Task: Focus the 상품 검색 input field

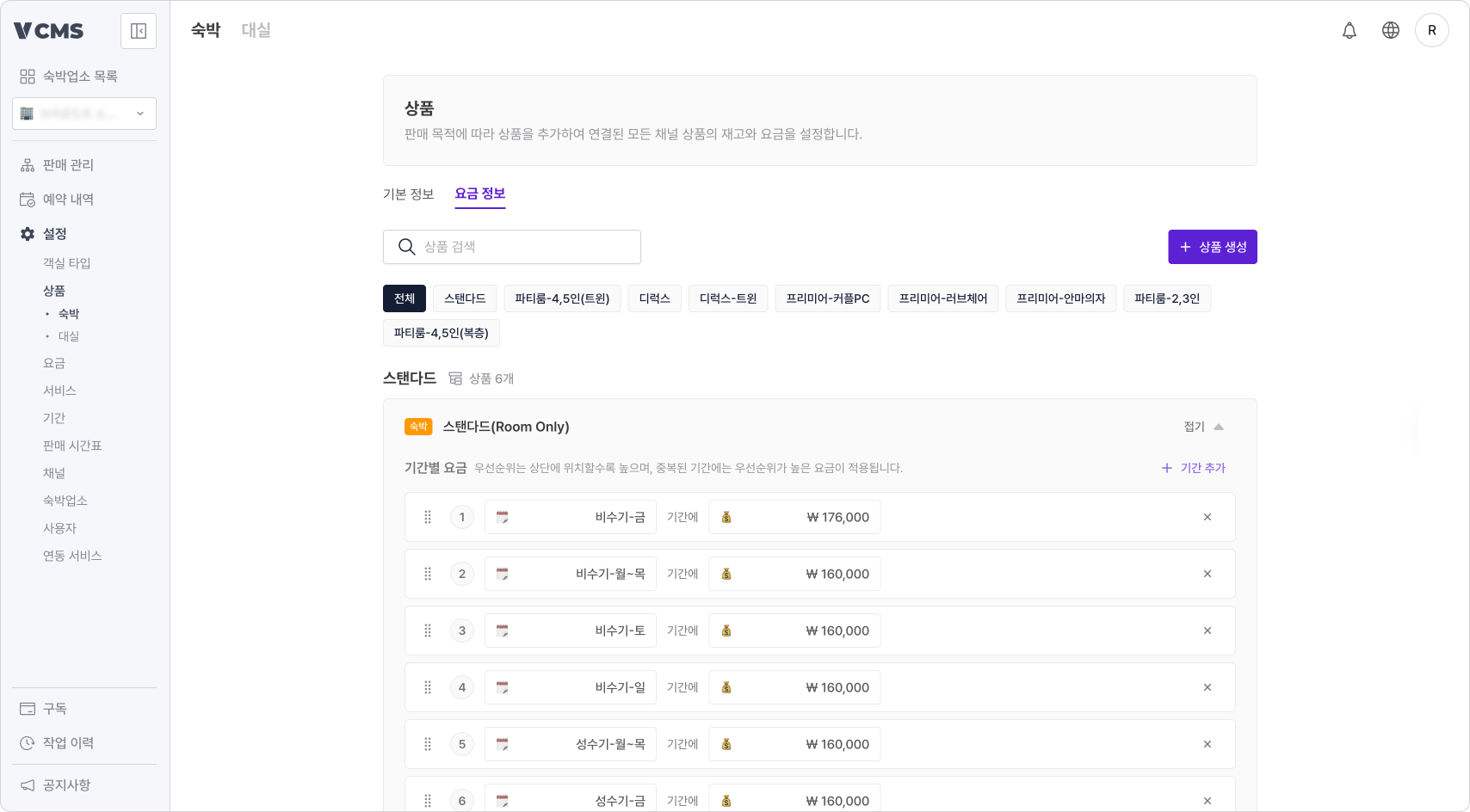Action: pyautogui.click(x=512, y=247)
